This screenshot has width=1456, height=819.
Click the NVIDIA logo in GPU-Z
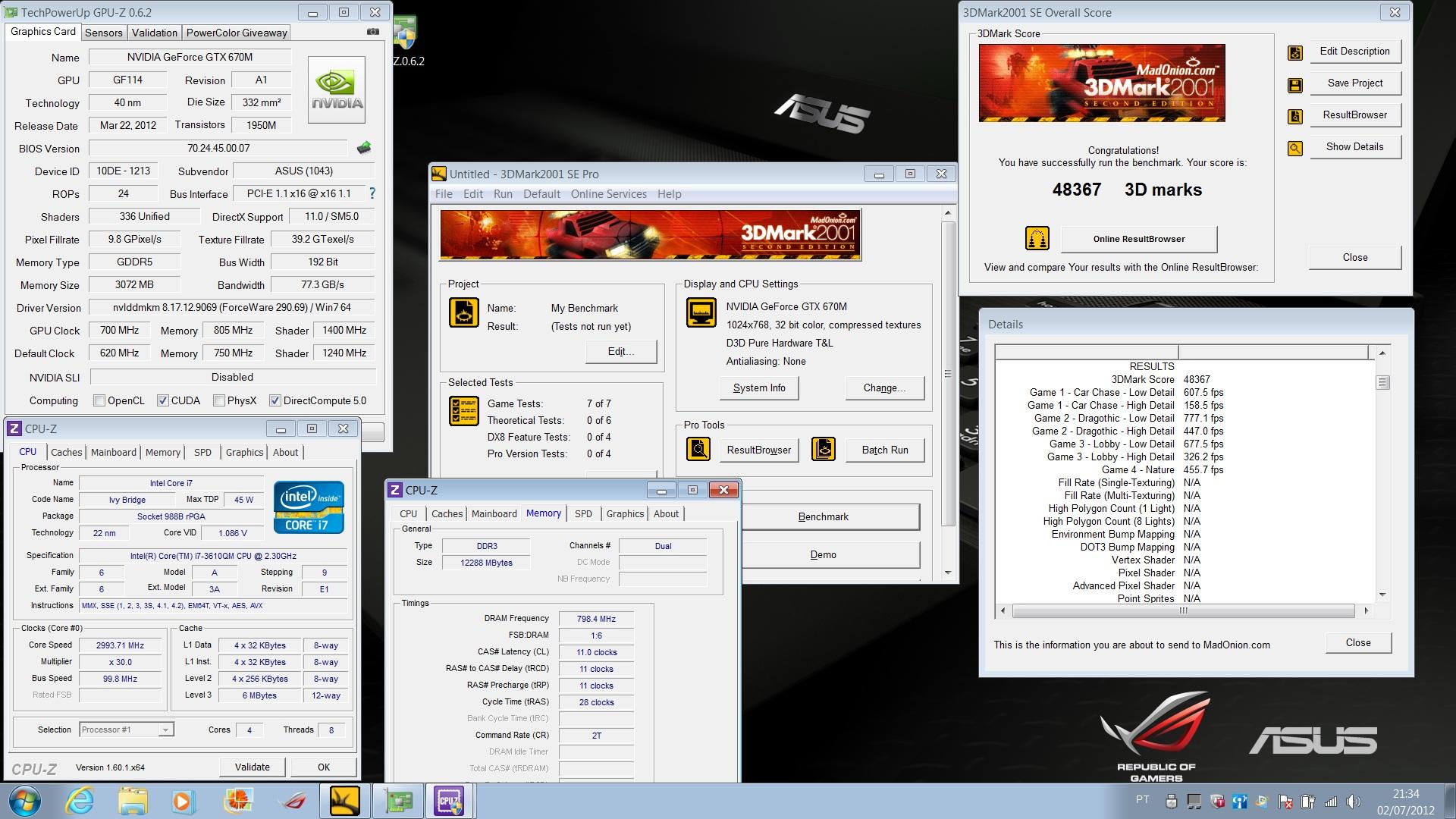[337, 89]
